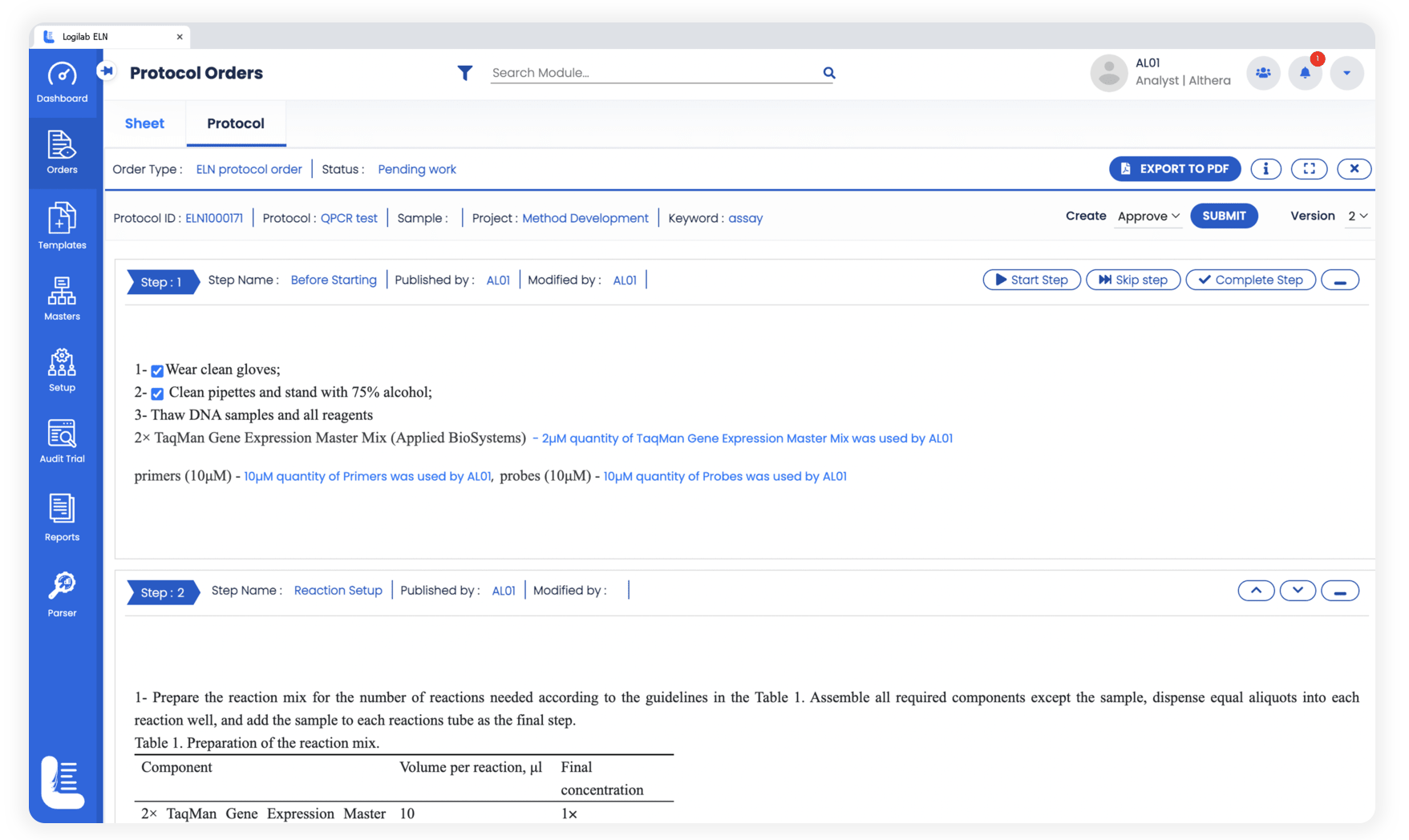Open the Dashboard from sidebar
This screenshot has width=1409, height=840.
(62, 83)
